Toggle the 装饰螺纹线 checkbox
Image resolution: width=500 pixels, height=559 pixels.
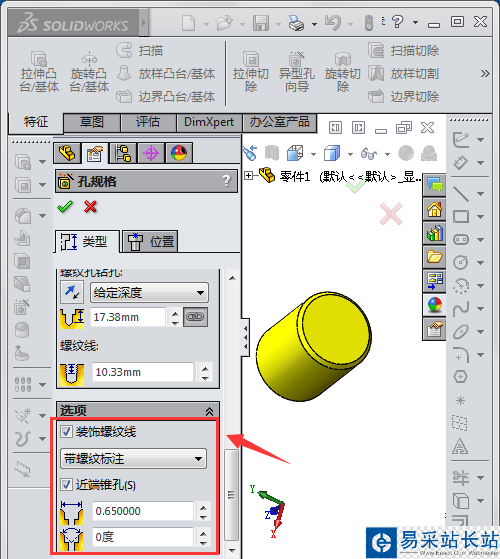click(x=66, y=432)
